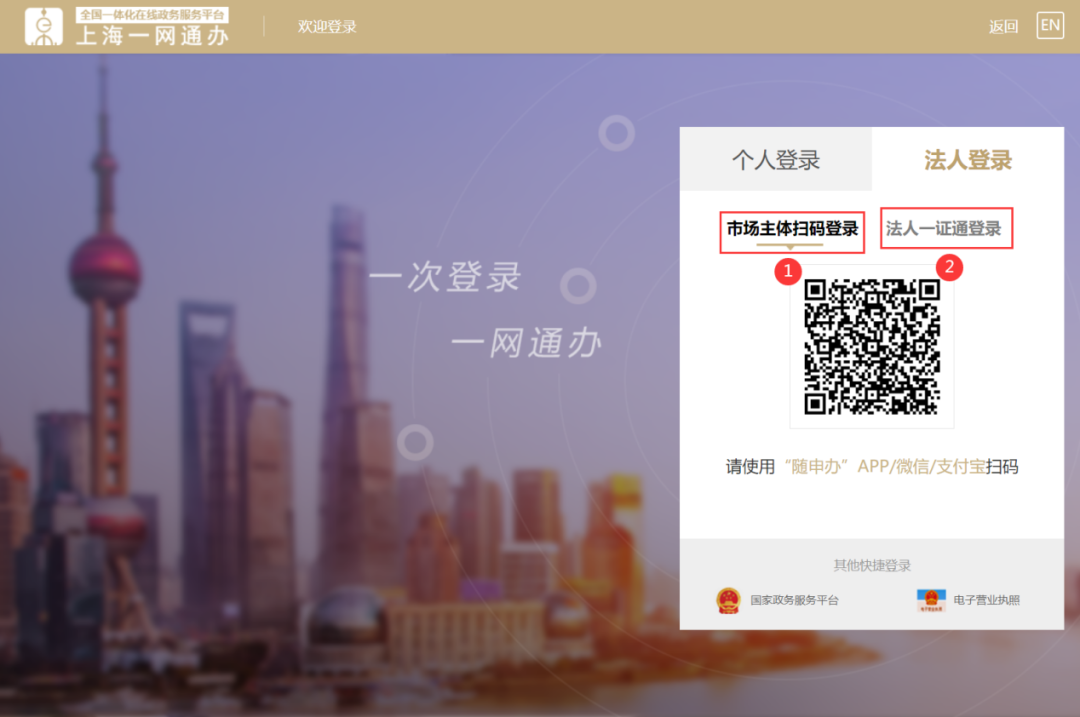Click the 欢迎登录 header text
The height and width of the screenshot is (717, 1080).
point(327,27)
